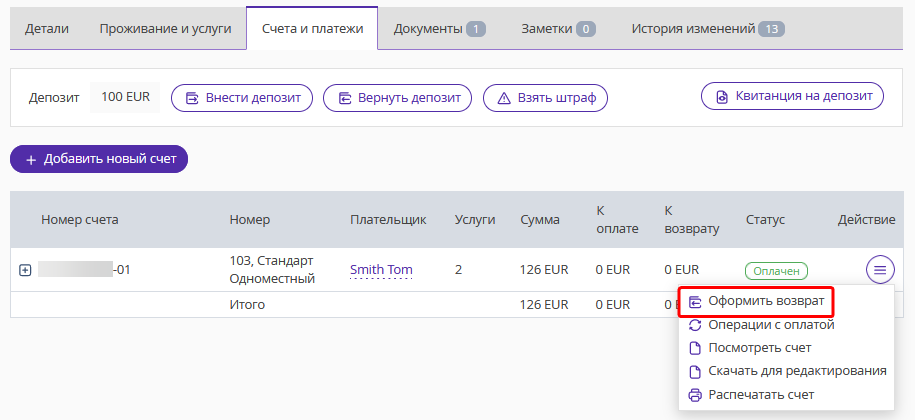
Task: Click receipt icon in Квитанция на депозит
Action: tap(722, 97)
